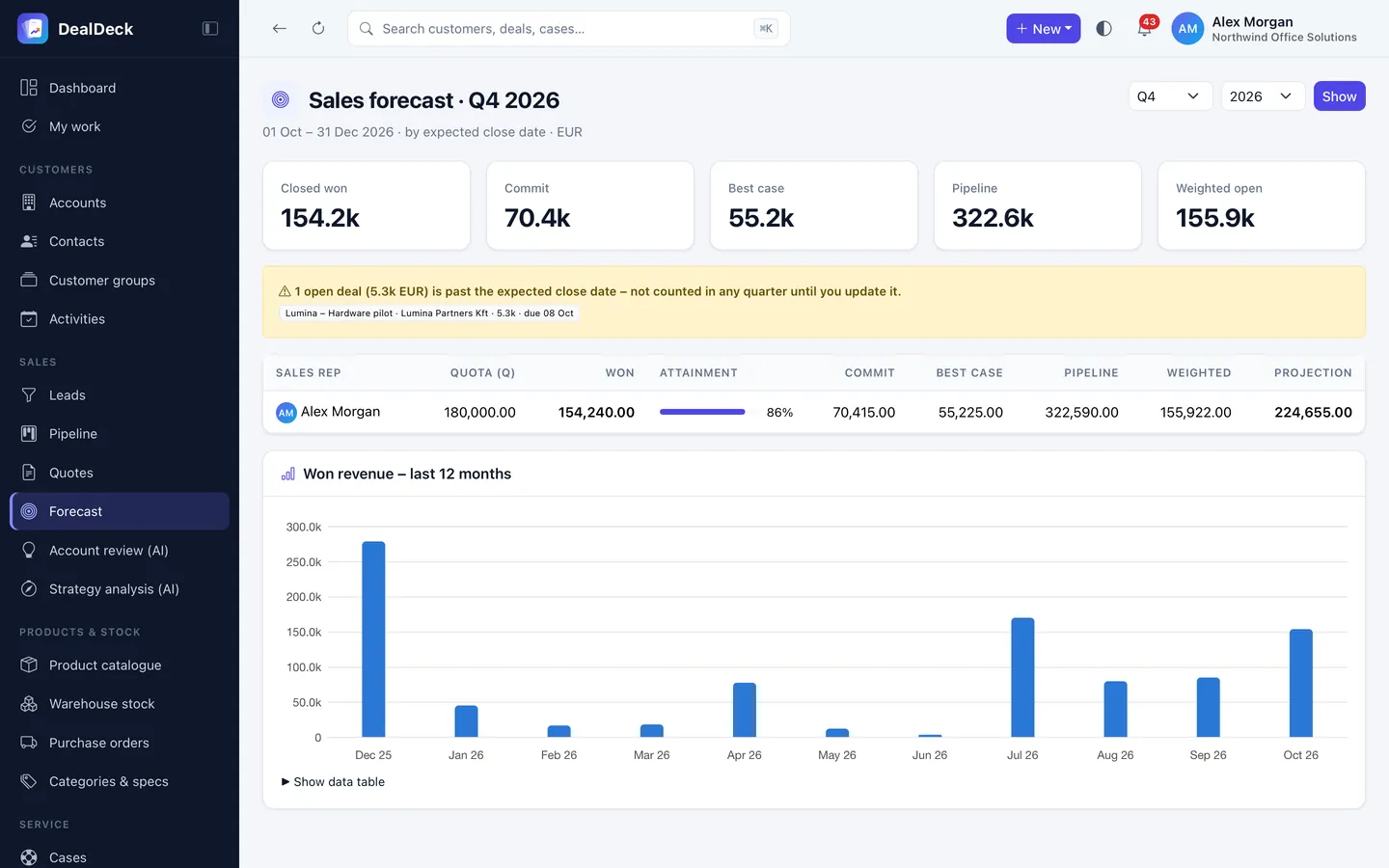Click the Pipeline board icon

29,434
